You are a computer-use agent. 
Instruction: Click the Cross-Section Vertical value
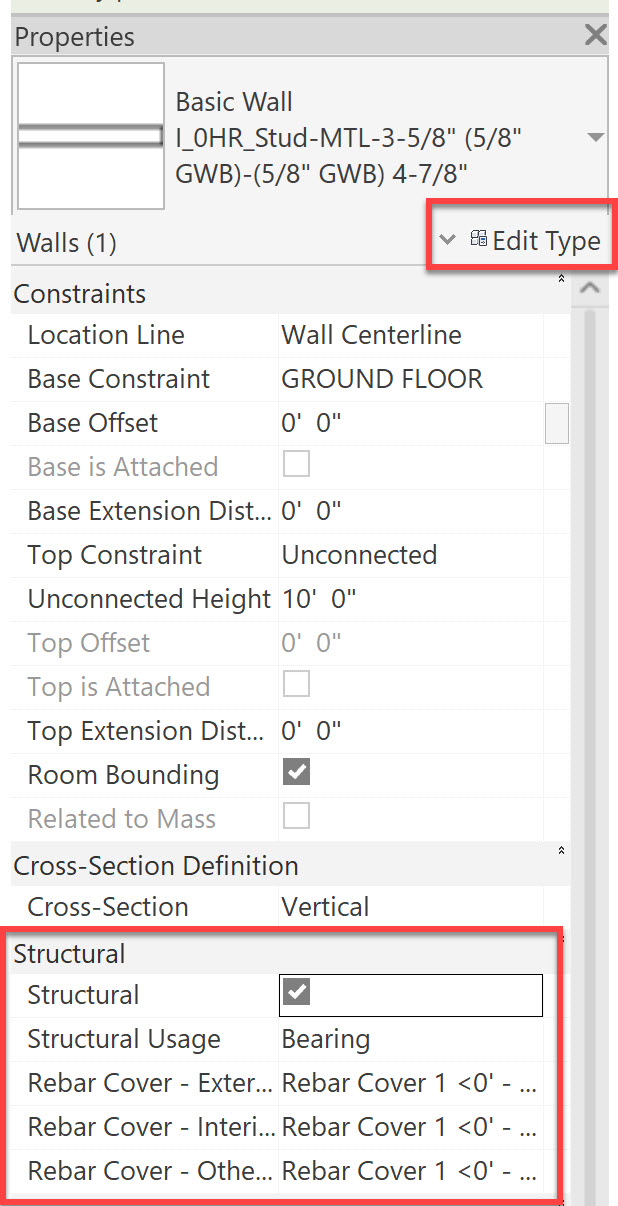point(410,907)
